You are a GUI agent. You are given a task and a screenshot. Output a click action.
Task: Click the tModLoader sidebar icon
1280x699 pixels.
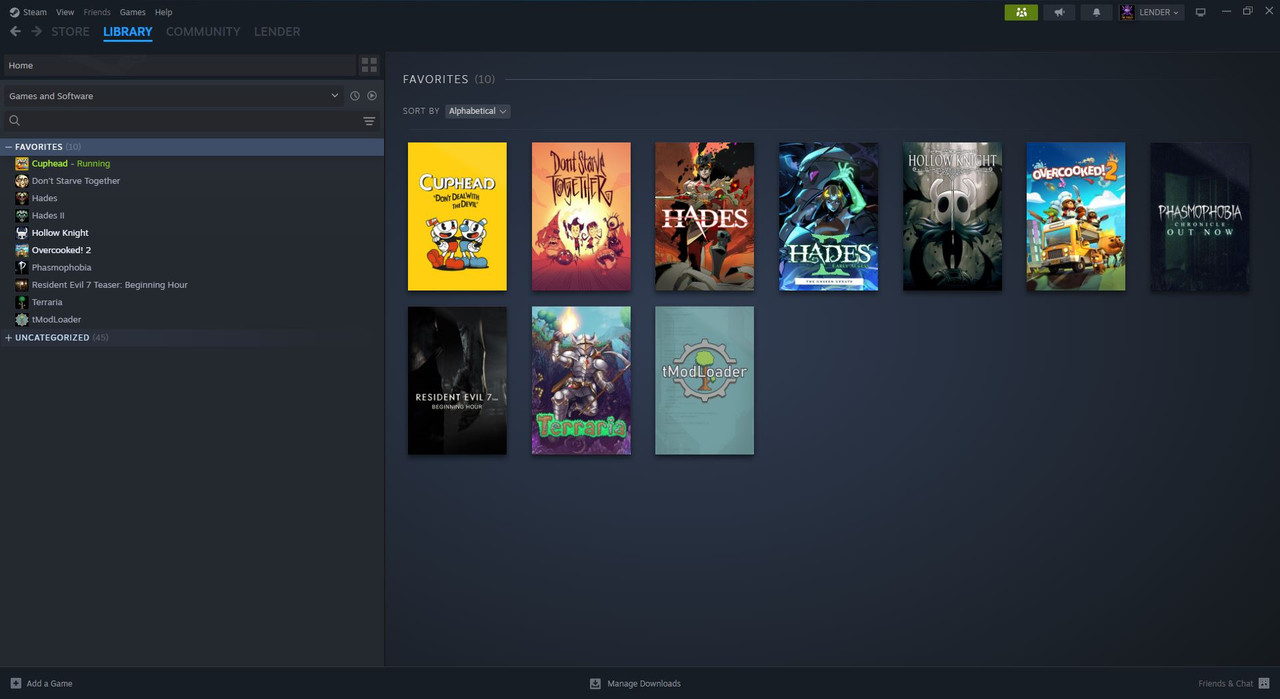coord(22,319)
